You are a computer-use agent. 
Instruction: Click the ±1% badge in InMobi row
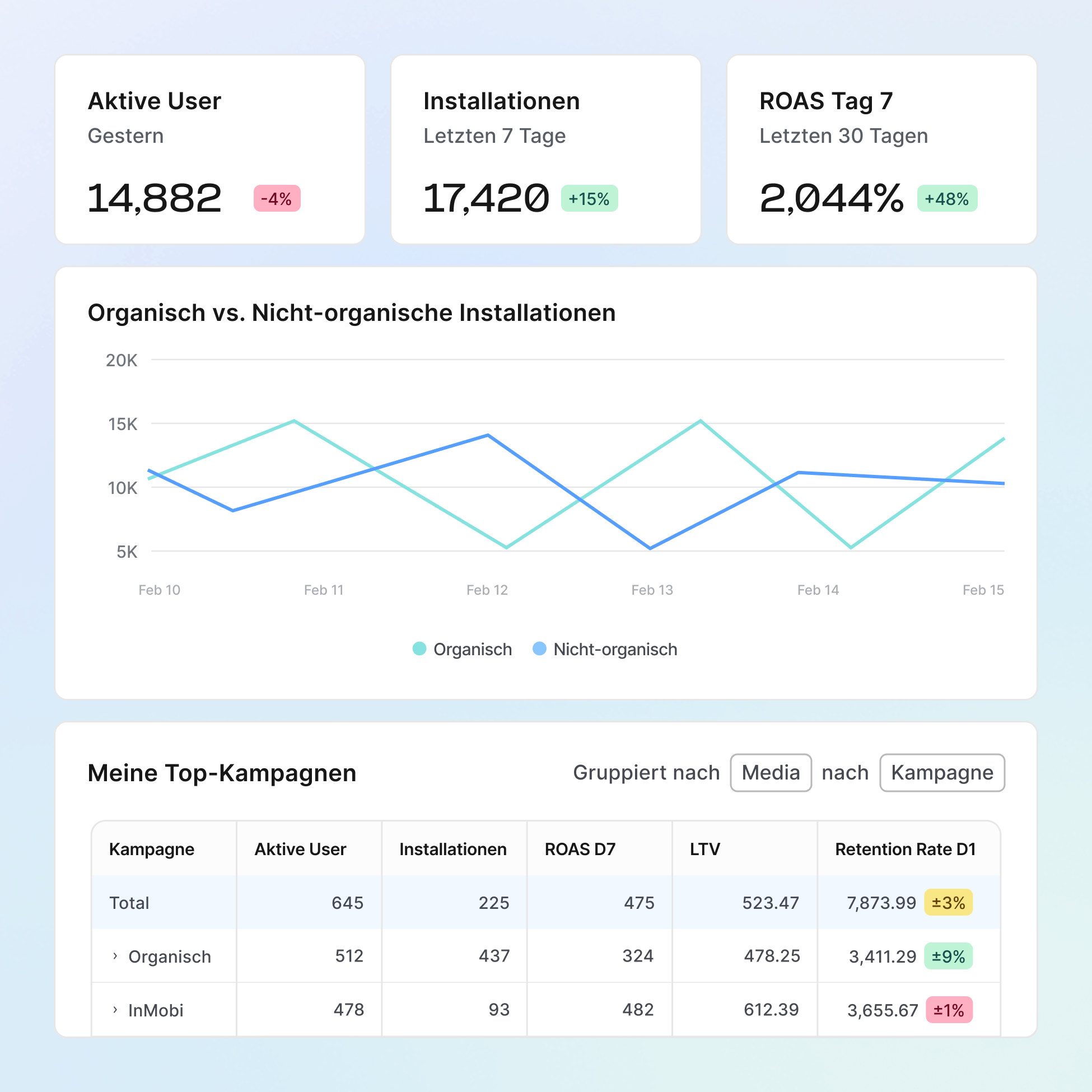949,1010
